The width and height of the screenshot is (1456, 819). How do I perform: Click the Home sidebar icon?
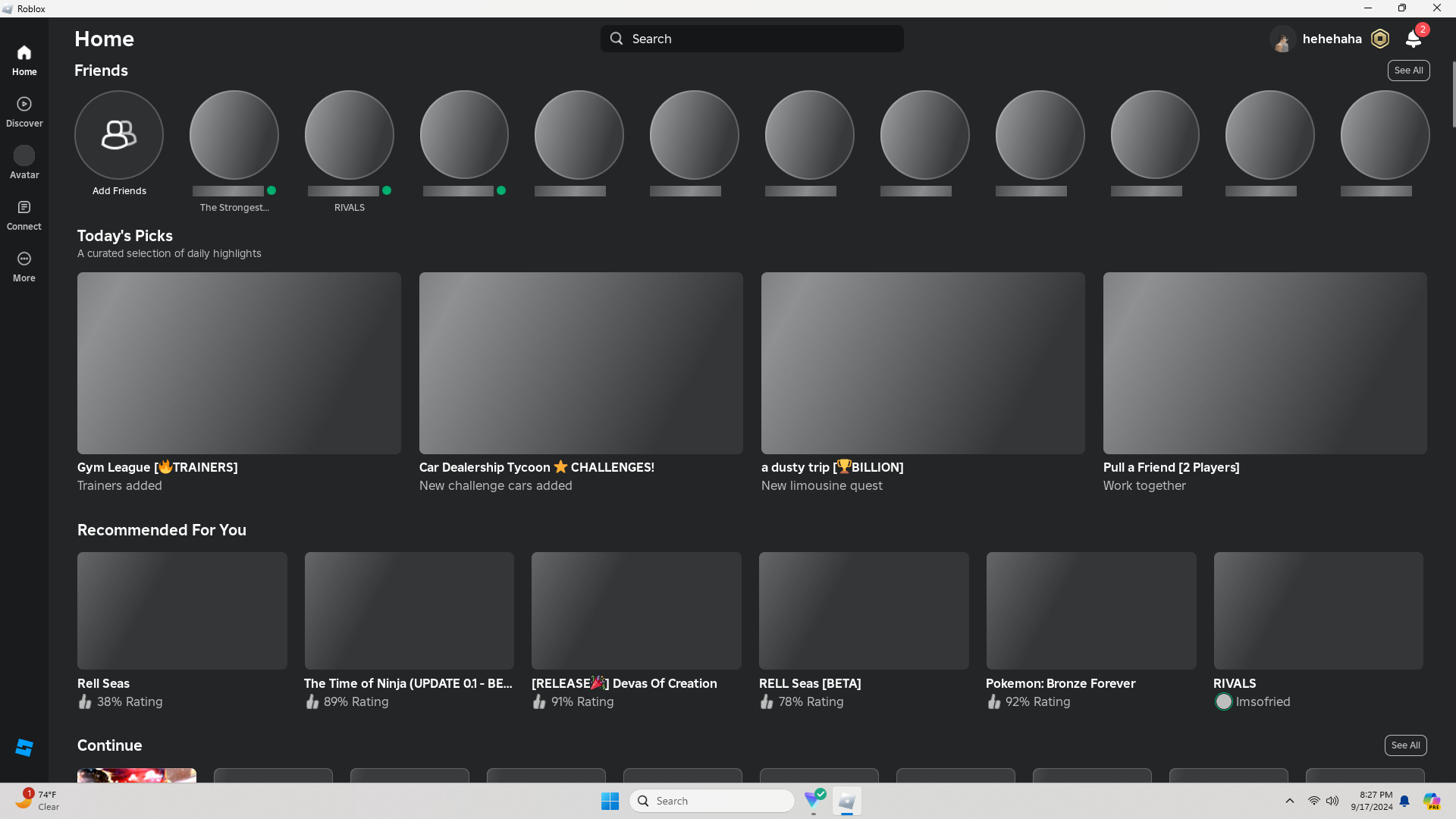(x=24, y=53)
